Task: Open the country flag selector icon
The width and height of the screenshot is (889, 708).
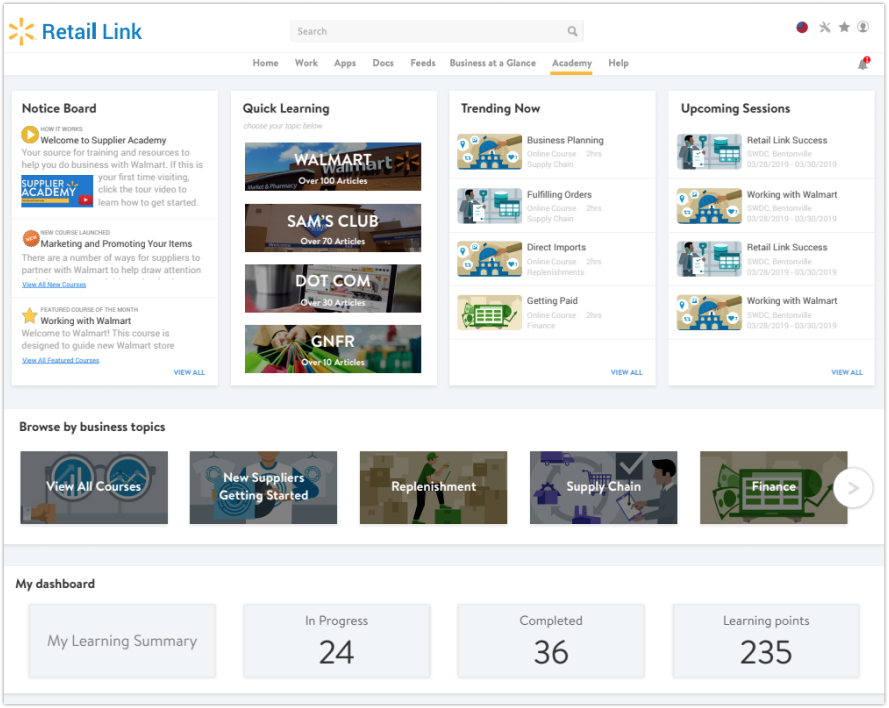Action: click(x=802, y=27)
